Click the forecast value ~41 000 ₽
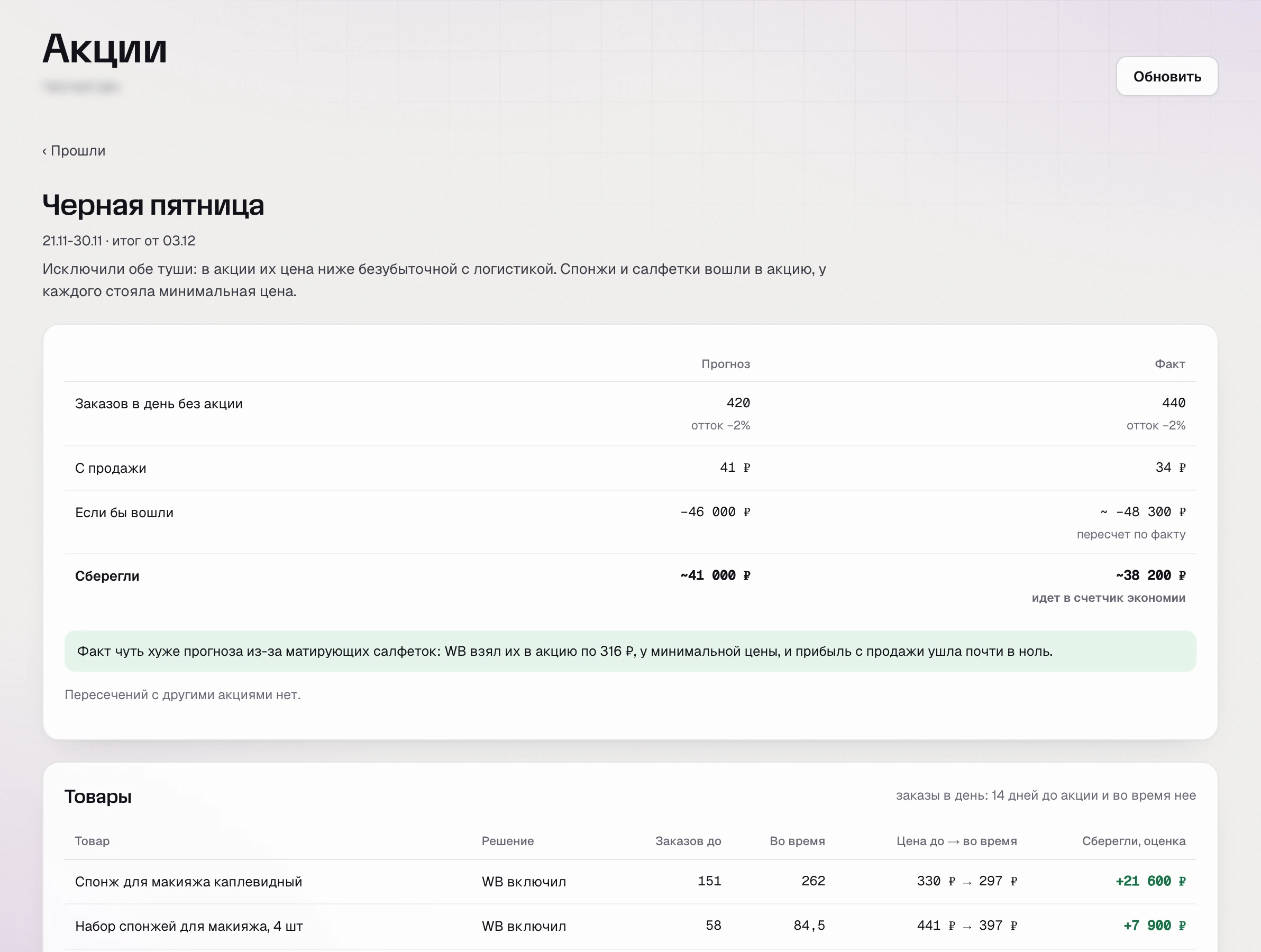The image size is (1261, 952). coord(716,575)
